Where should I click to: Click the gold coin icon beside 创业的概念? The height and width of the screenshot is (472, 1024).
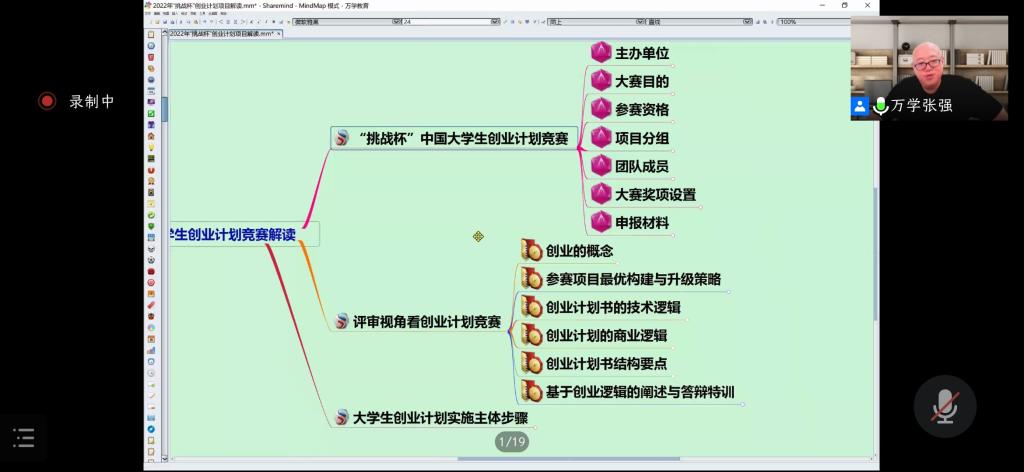531,251
